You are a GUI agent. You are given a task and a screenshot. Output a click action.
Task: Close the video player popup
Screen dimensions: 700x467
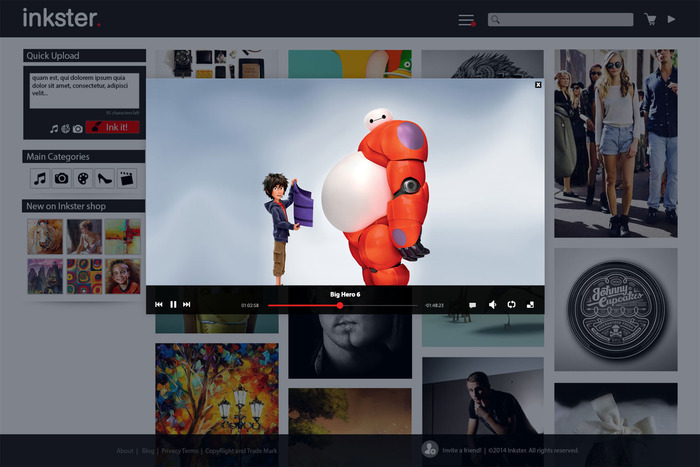538,85
